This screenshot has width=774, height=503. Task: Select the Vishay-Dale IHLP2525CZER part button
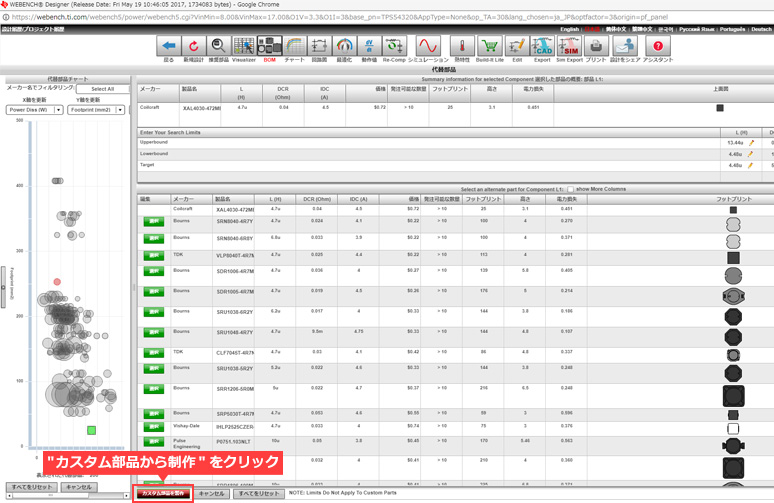(154, 426)
